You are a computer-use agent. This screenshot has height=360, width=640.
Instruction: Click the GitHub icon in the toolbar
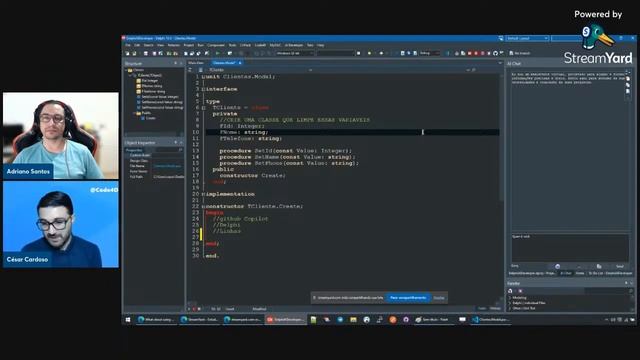pos(495,53)
